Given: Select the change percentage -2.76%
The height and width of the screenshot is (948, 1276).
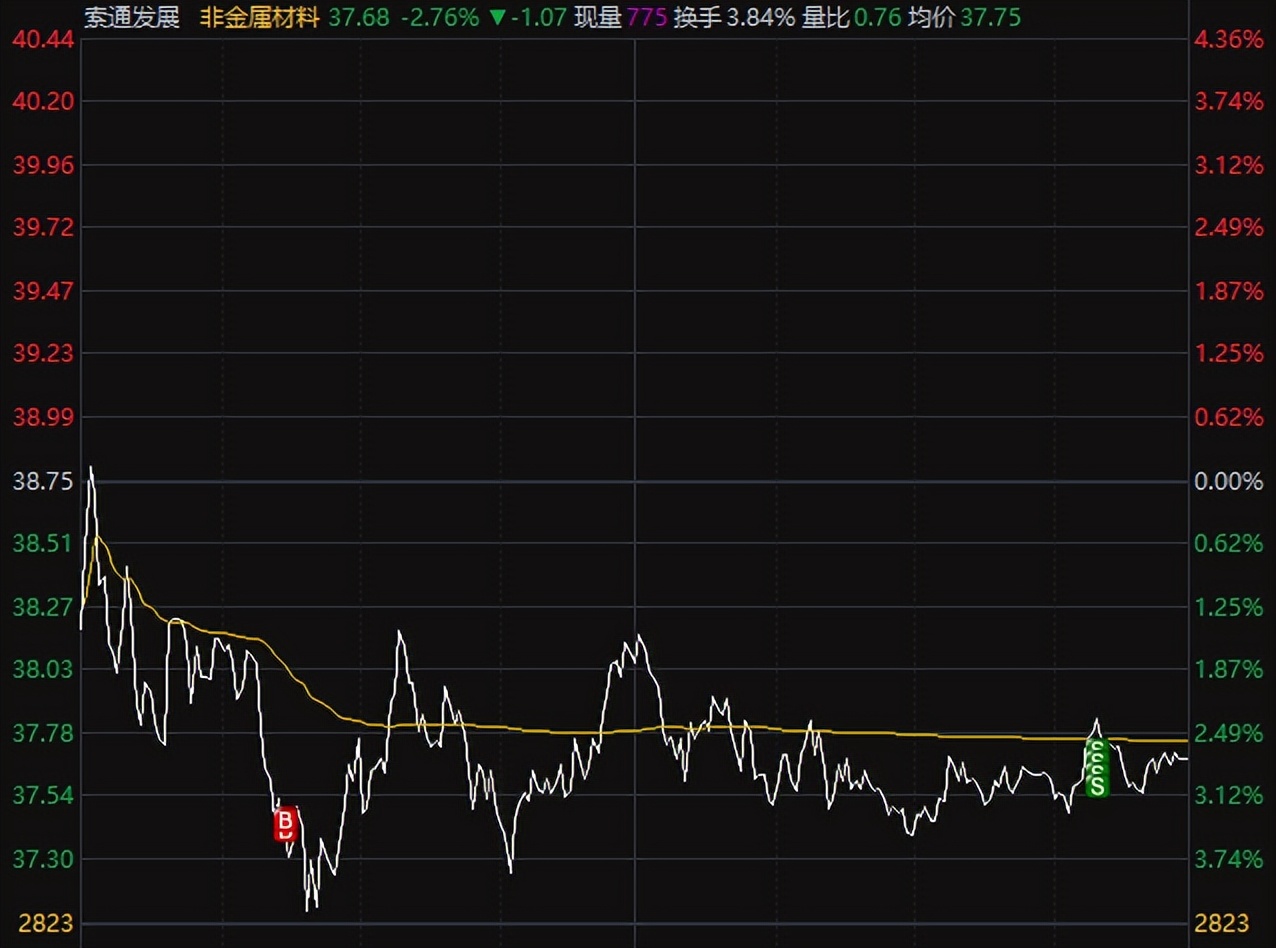Looking at the screenshot, I should 441,17.
